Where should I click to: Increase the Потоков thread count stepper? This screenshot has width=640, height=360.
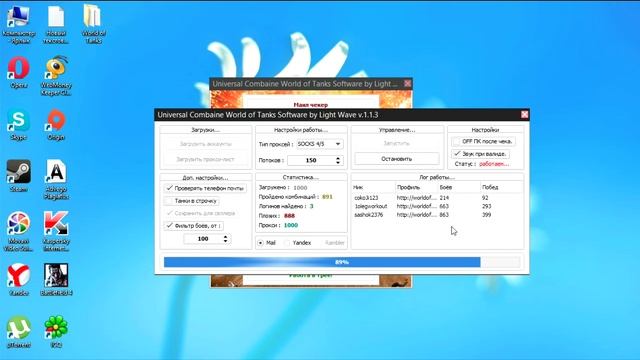point(338,158)
